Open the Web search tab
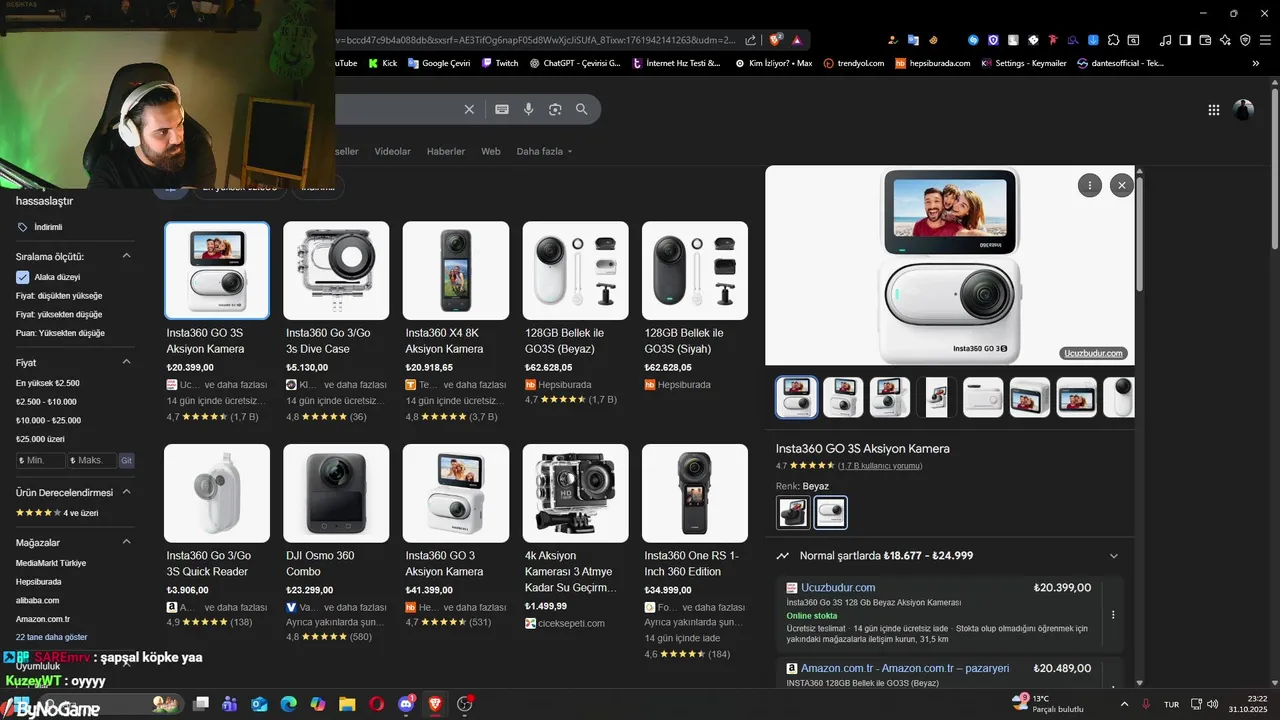This screenshot has height=720, width=1280. 490,151
